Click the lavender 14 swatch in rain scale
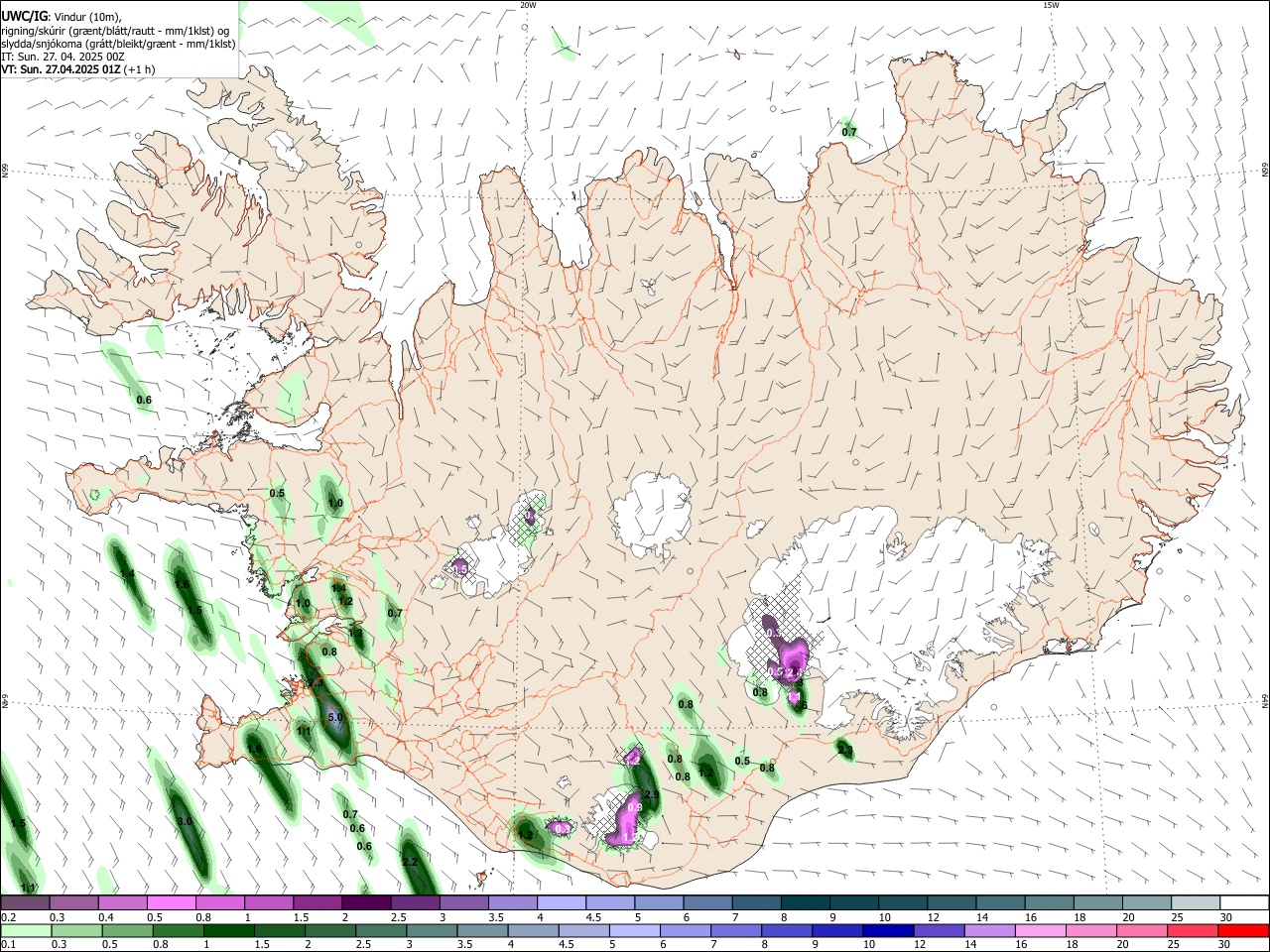1270x952 pixels. tap(989, 930)
